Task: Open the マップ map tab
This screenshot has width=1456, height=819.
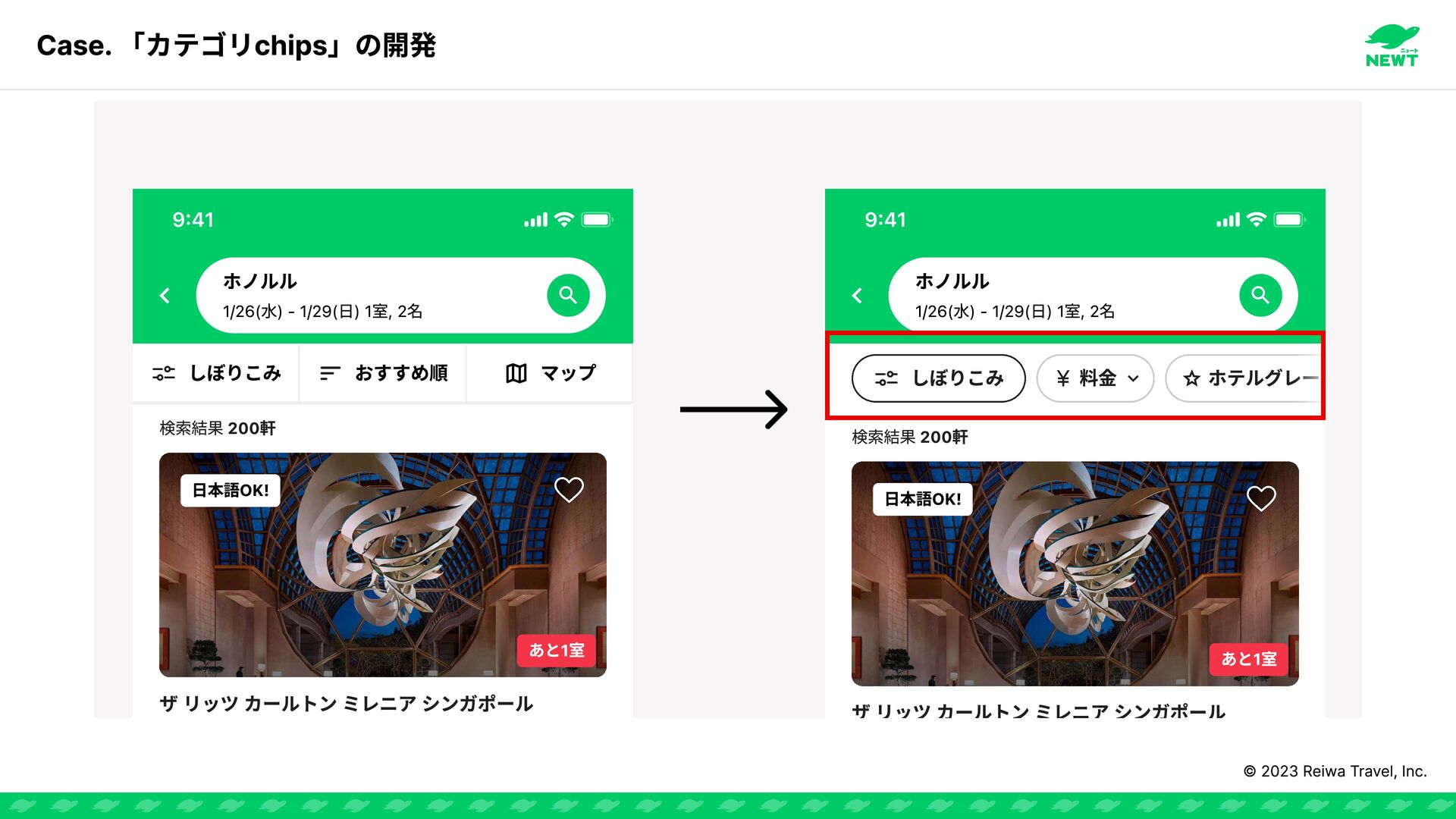Action: click(550, 373)
